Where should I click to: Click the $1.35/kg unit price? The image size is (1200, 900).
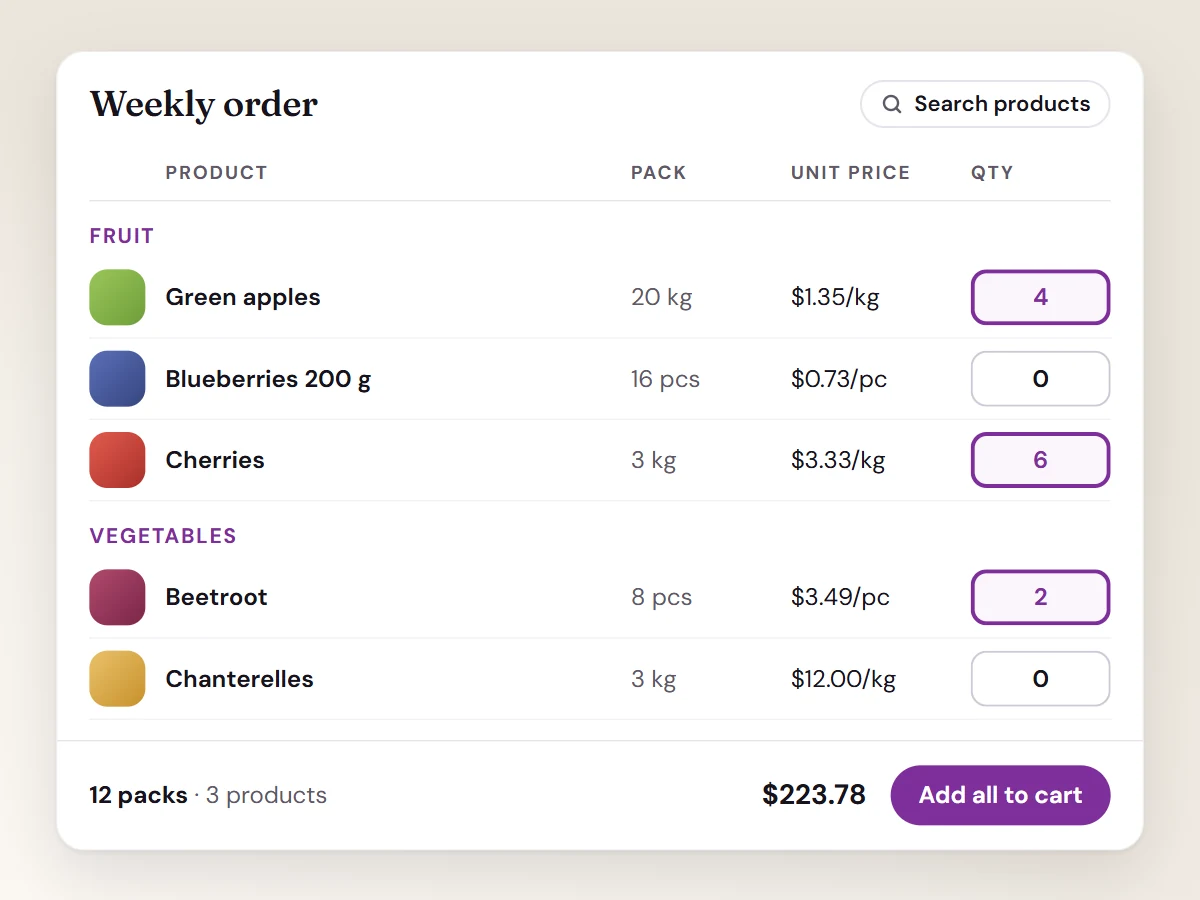point(835,297)
